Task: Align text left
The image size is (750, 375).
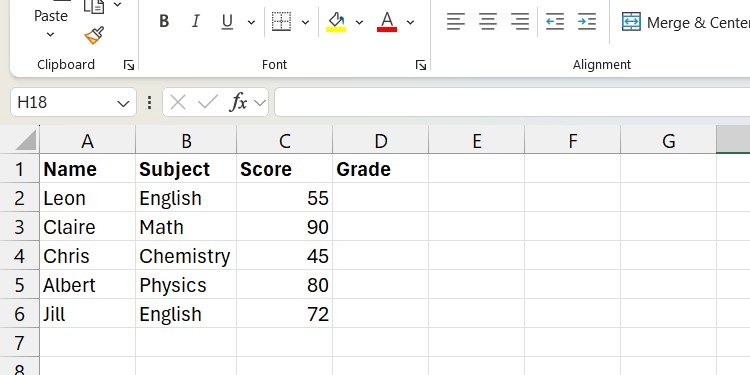Action: point(456,22)
